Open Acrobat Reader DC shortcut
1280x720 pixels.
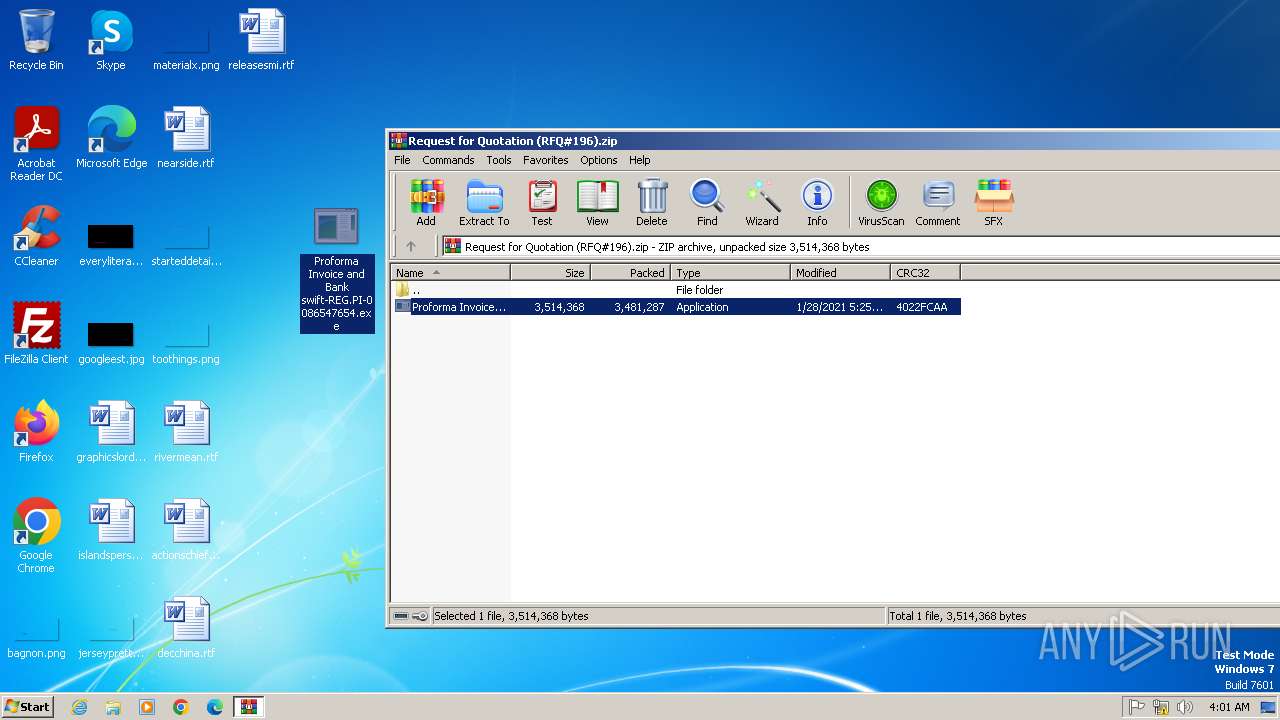pos(36,144)
